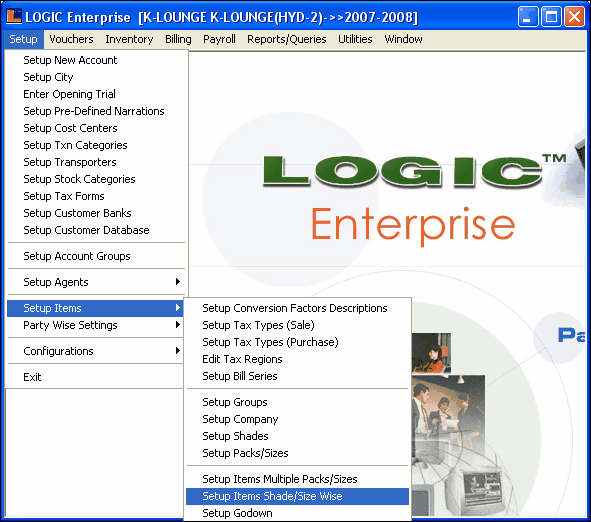Choose Setup Account Groups
591x522 pixels.
pyautogui.click(x=96, y=256)
